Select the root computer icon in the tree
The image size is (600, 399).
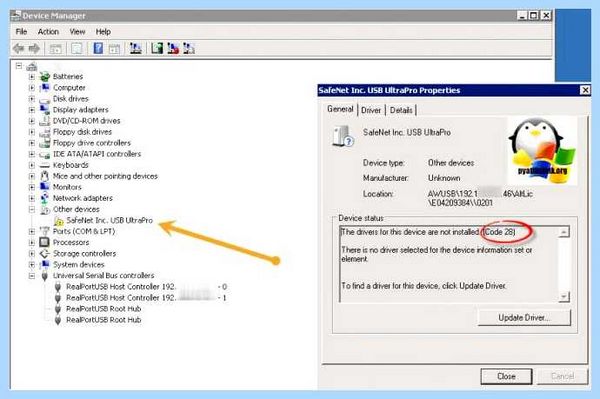(32, 67)
